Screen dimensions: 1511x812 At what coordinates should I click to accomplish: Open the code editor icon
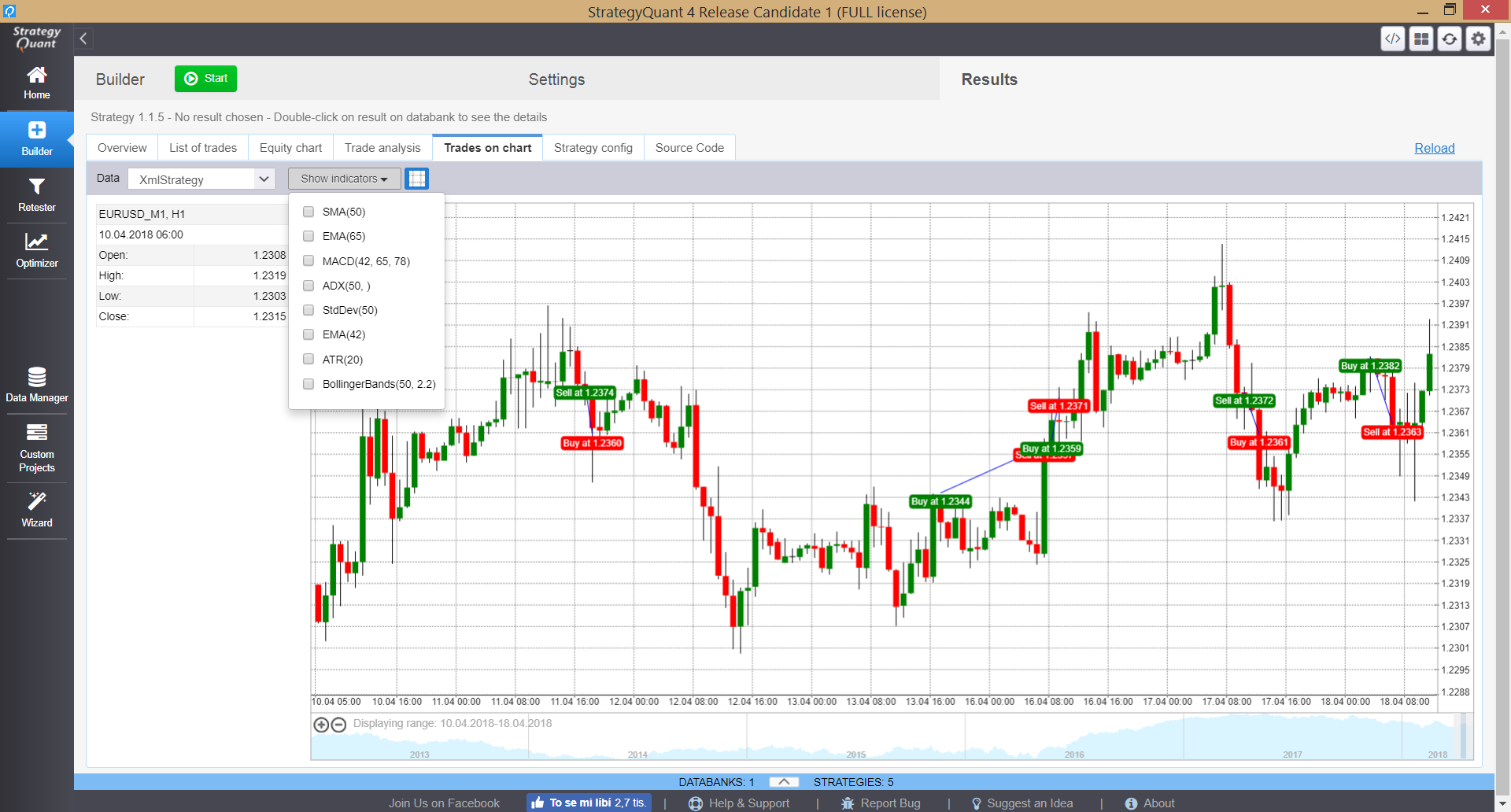pos(1393,39)
